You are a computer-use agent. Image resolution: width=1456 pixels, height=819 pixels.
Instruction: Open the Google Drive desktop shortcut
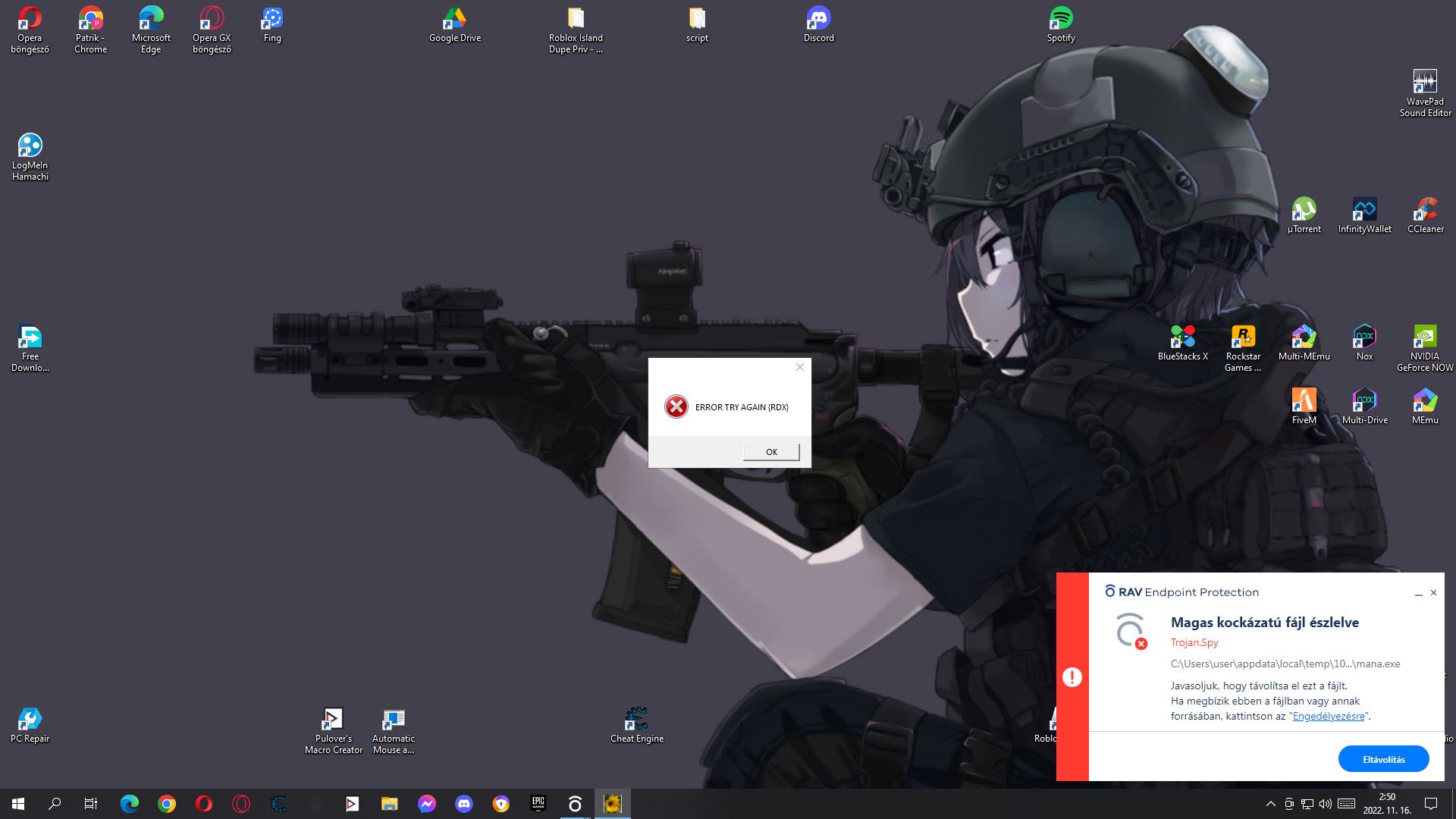[454, 20]
